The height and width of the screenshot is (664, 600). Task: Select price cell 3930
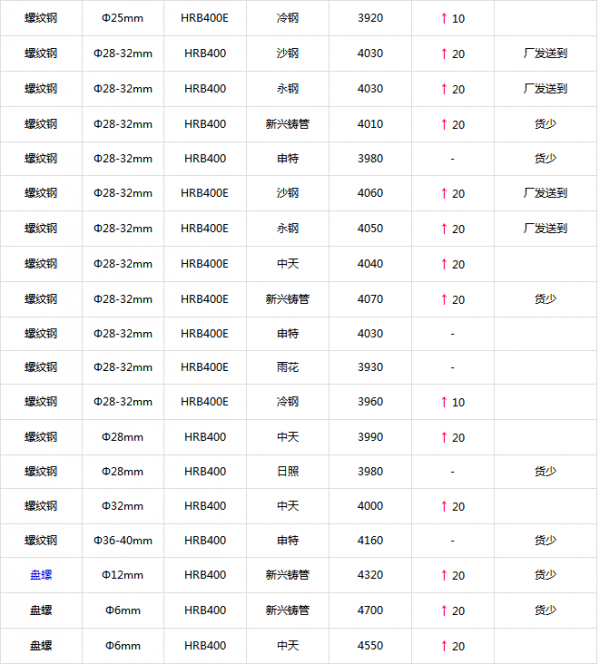tap(370, 367)
